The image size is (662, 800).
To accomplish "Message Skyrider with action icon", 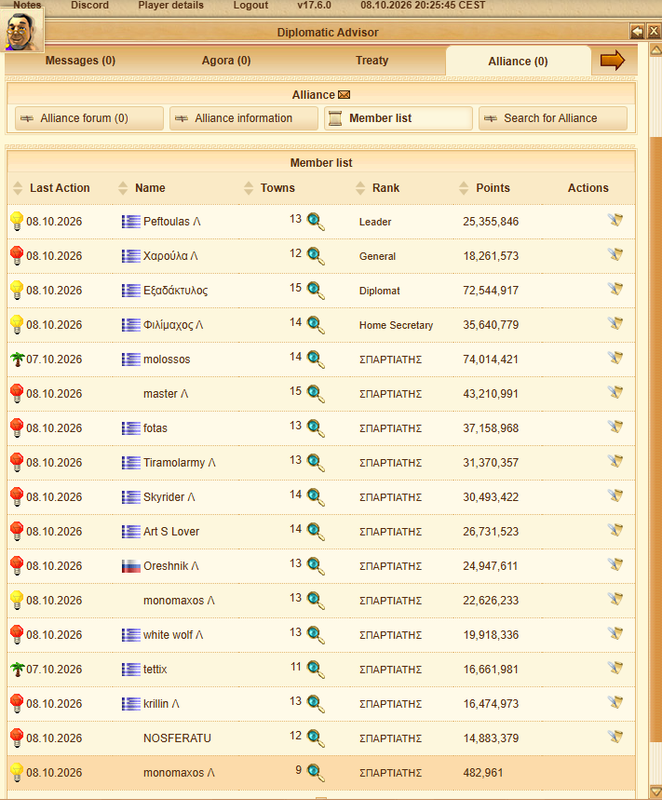I will pyautogui.click(x=616, y=495).
